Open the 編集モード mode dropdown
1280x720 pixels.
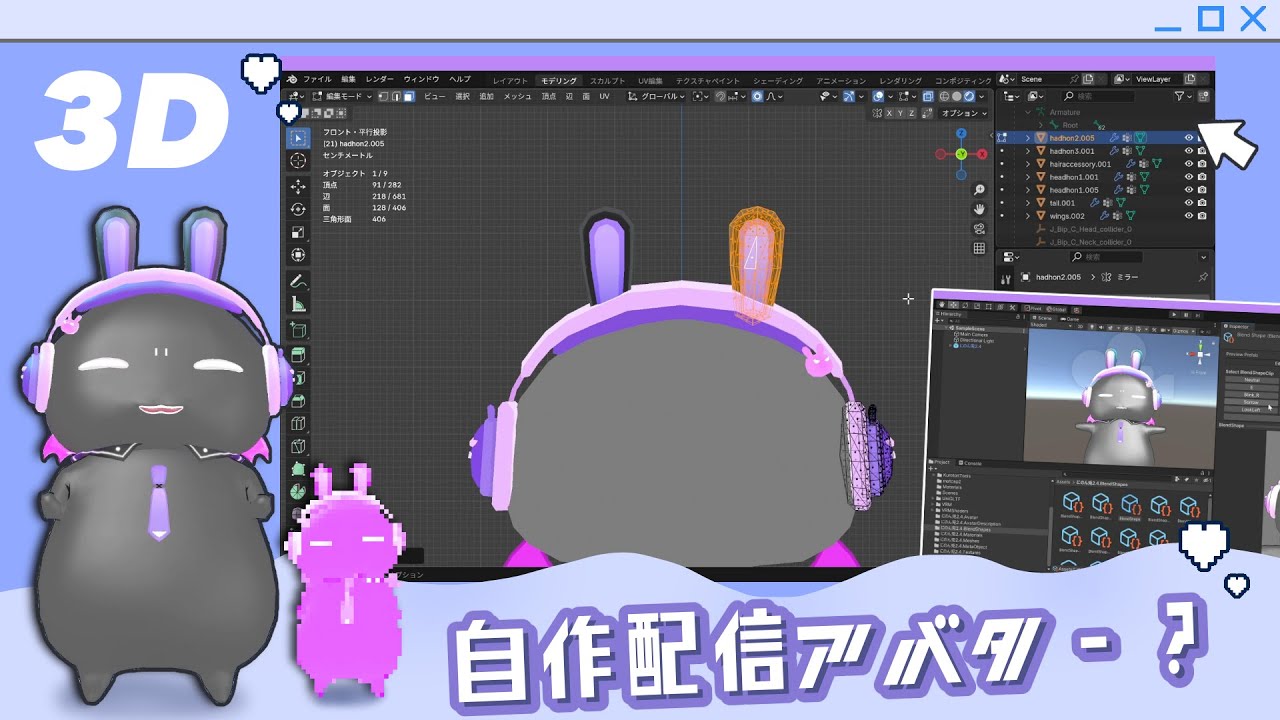342,97
